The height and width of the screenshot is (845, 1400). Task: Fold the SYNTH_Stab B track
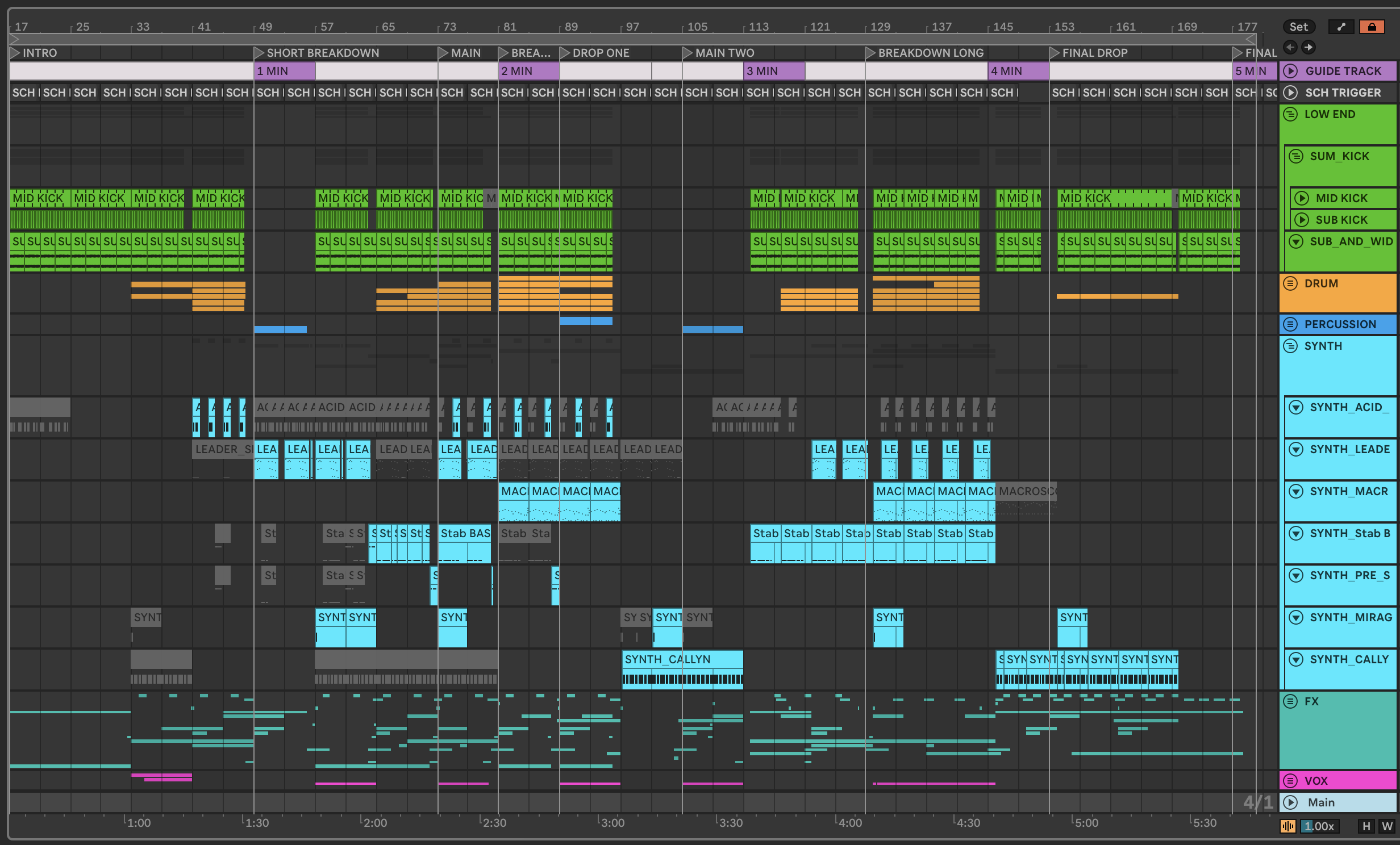click(1296, 533)
